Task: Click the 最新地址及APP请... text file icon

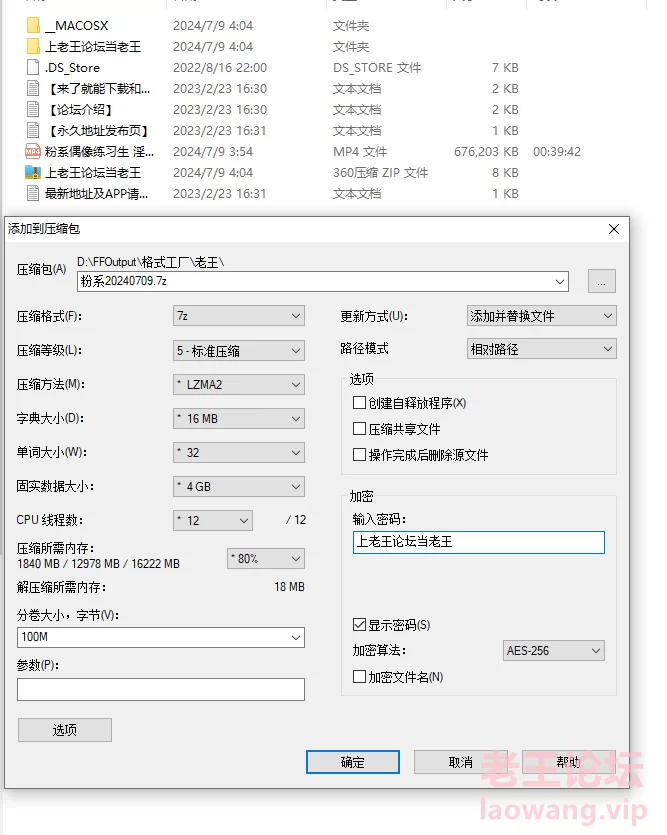Action: pos(33,194)
